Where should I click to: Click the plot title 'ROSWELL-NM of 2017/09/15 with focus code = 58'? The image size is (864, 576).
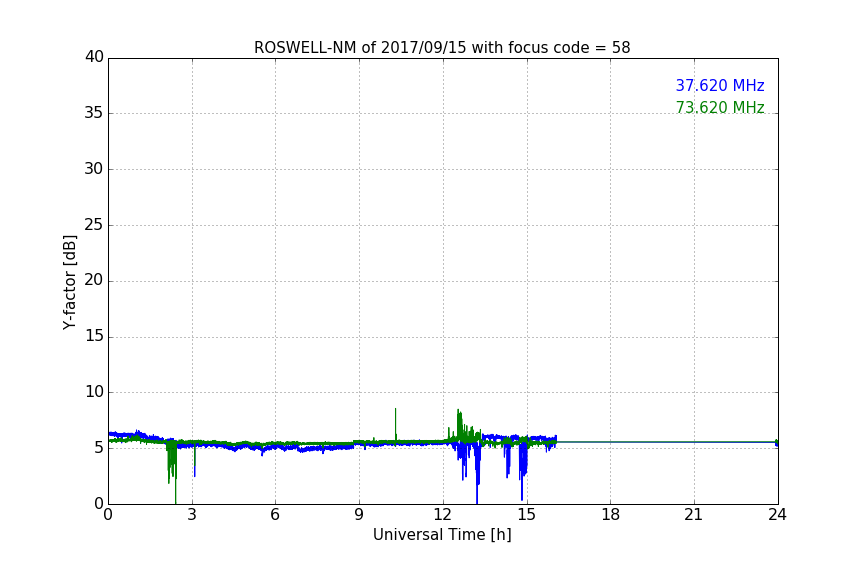click(x=442, y=48)
